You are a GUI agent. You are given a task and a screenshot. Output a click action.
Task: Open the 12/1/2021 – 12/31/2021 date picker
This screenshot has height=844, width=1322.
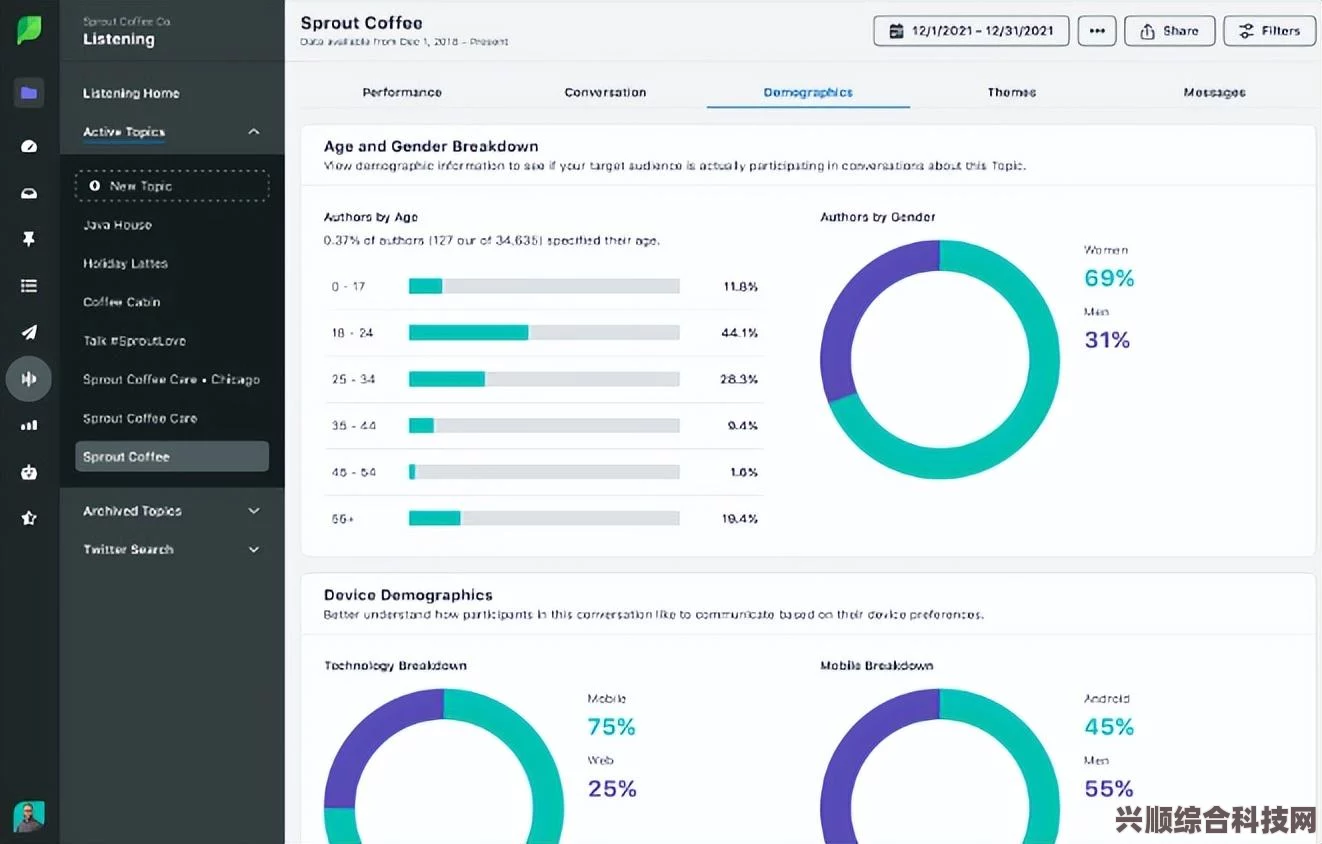click(971, 31)
